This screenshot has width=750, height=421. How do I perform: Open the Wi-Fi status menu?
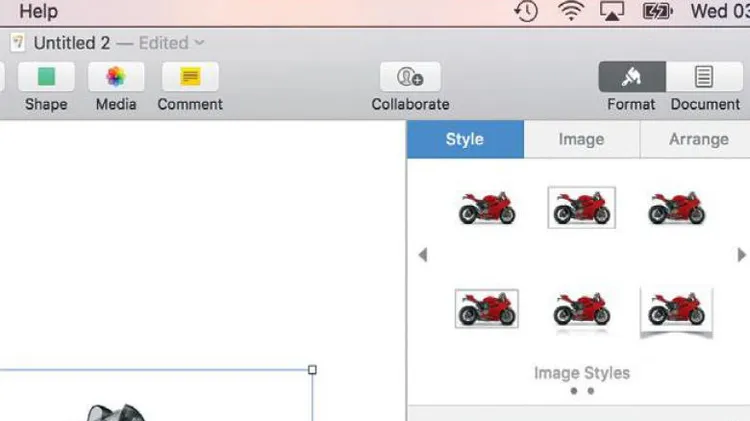[x=571, y=11]
